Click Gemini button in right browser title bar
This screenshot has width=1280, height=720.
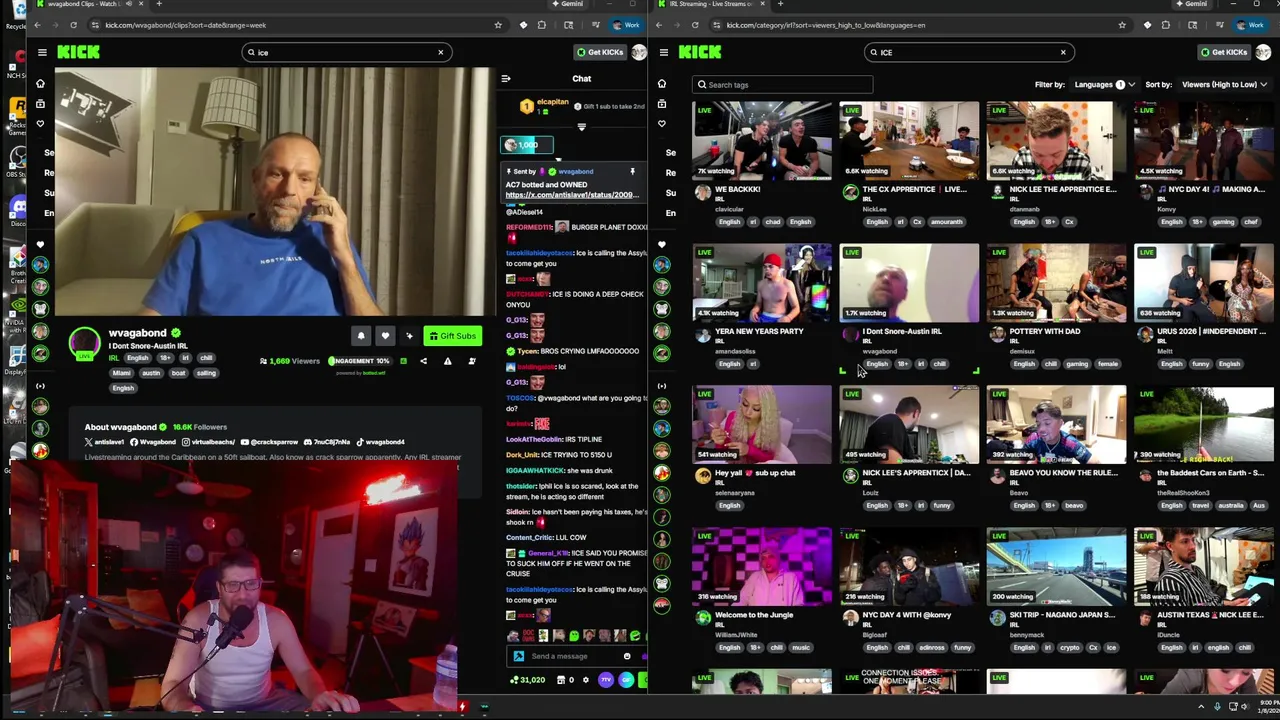point(1191,4)
